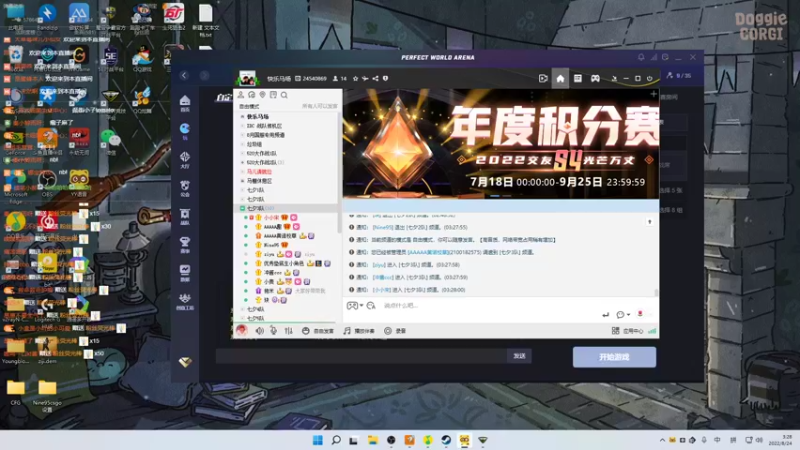Click the [Nine95] link in chat notifications
The image size is (800, 450).
pyautogui.click(x=383, y=228)
